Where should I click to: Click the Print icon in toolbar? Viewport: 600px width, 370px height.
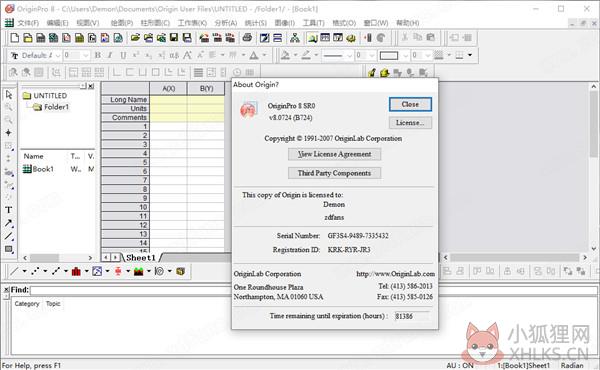coord(247,37)
